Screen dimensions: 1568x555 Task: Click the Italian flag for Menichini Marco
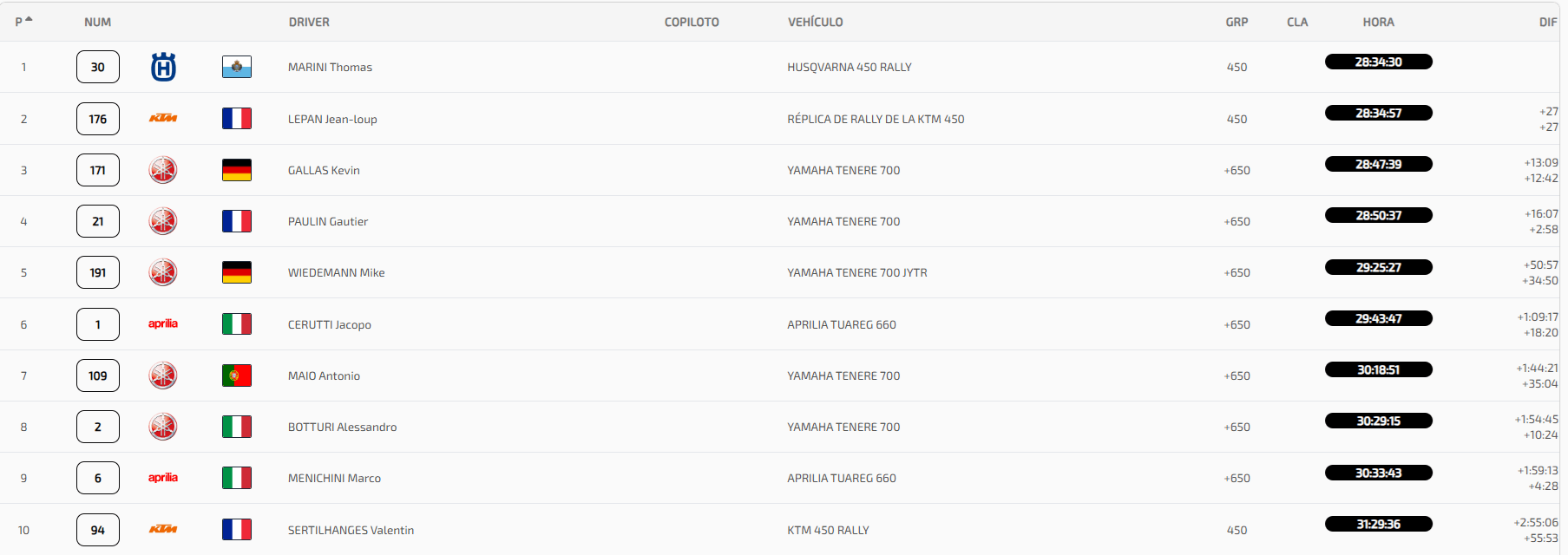pyautogui.click(x=237, y=478)
